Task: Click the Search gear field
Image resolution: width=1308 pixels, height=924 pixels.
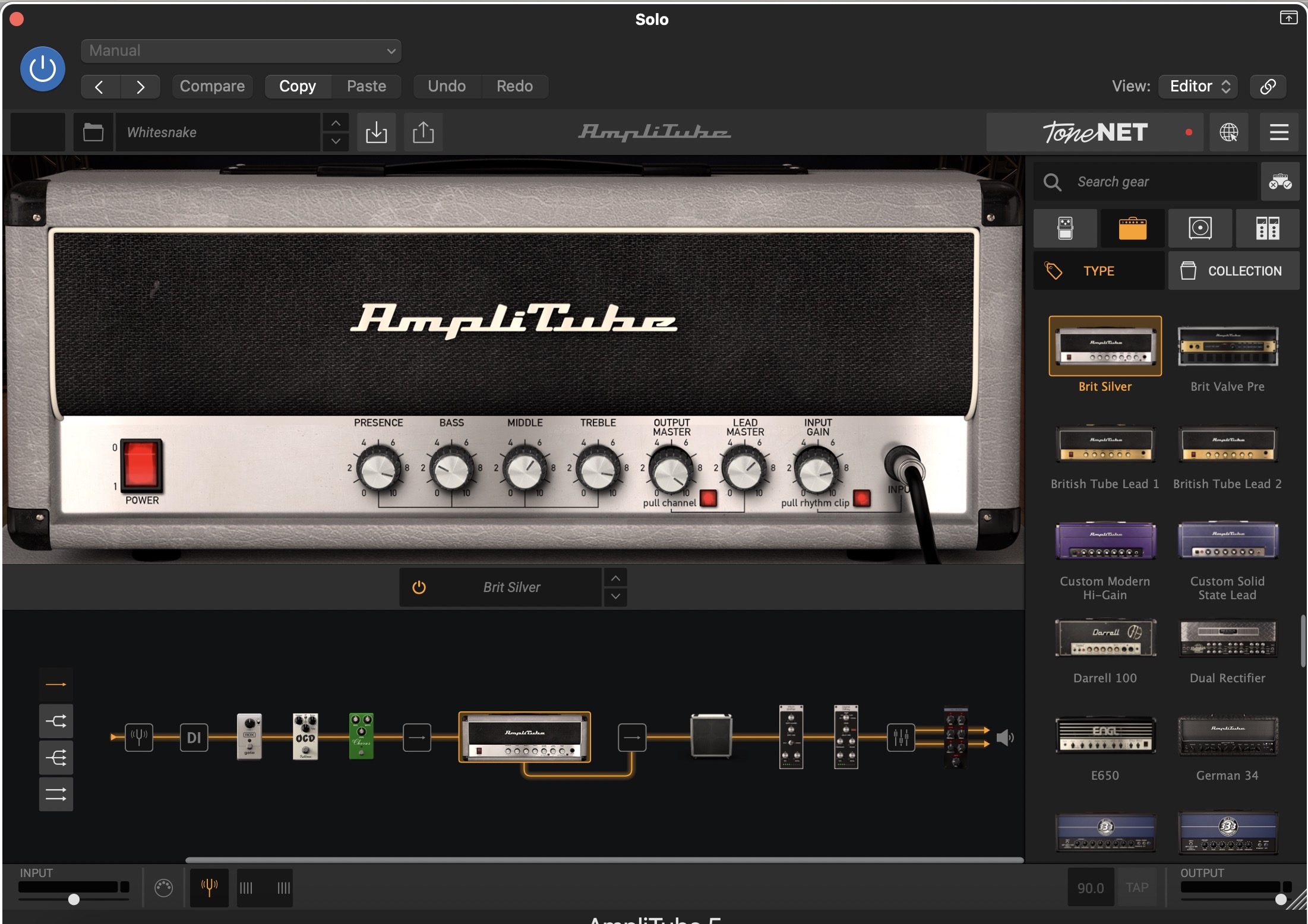Action: coord(1145,182)
